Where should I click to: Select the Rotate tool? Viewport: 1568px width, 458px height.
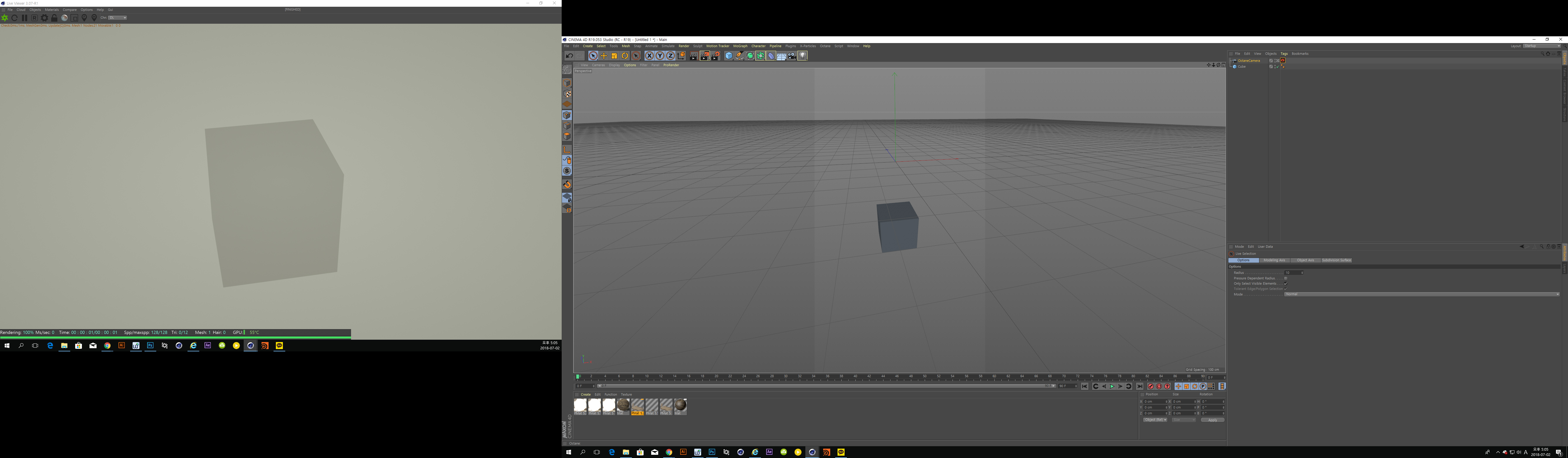click(x=625, y=56)
